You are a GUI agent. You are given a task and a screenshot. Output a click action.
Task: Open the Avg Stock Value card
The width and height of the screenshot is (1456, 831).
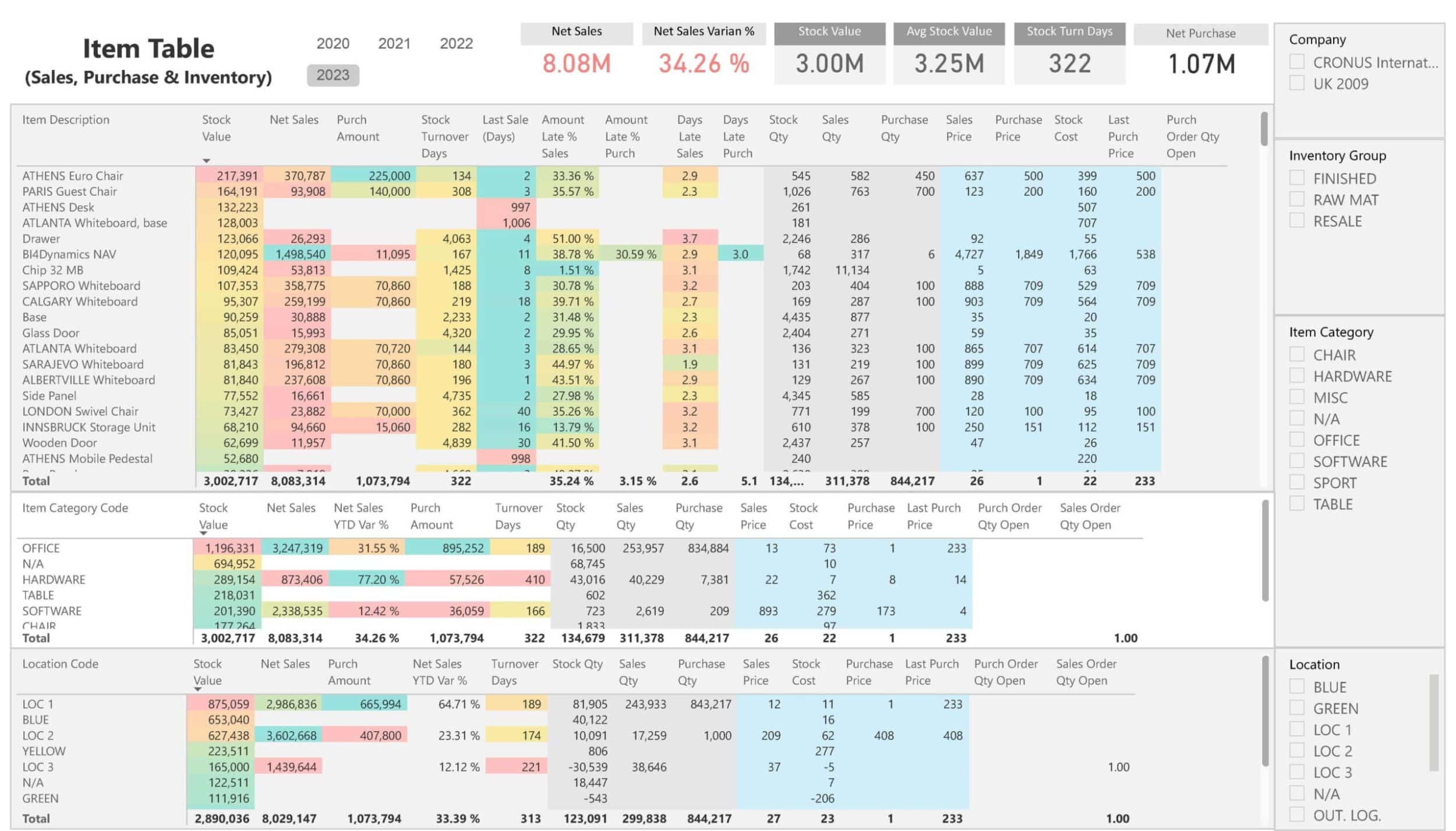coord(949,54)
